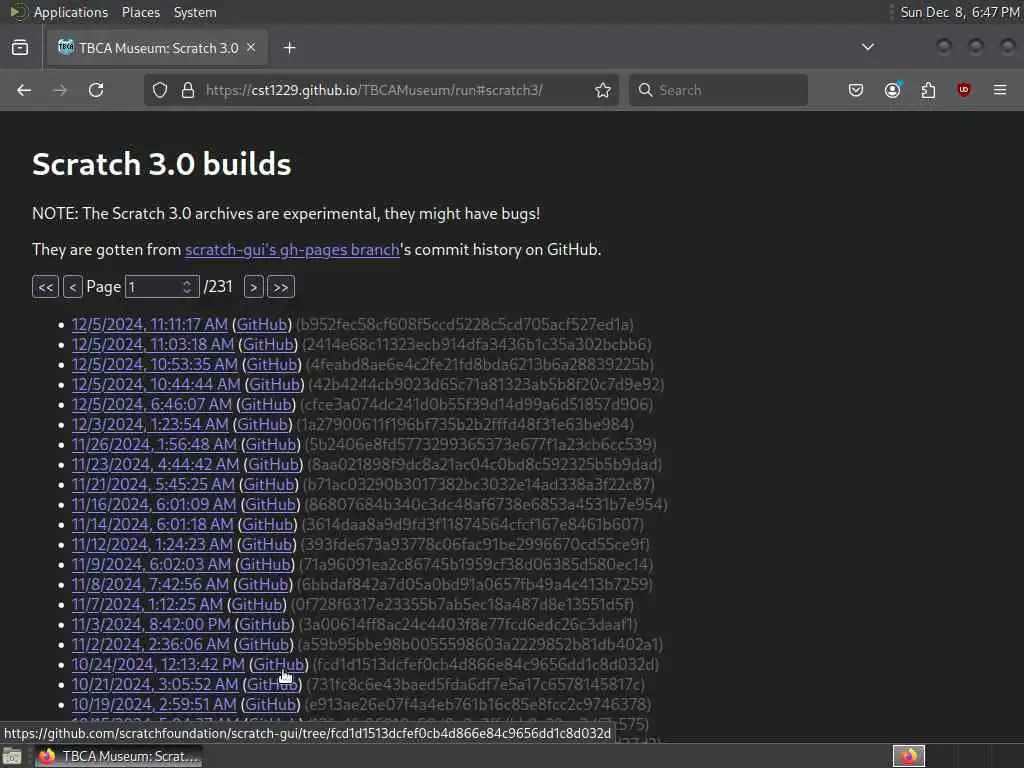
Task: Open GitHub link for 12/5/2024, 11:03:18 AM
Action: [268, 344]
